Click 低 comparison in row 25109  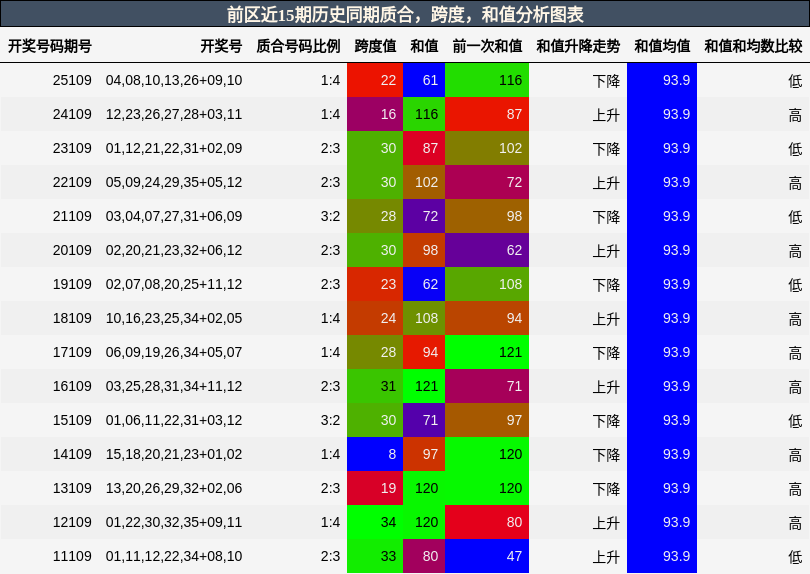pyautogui.click(x=795, y=81)
